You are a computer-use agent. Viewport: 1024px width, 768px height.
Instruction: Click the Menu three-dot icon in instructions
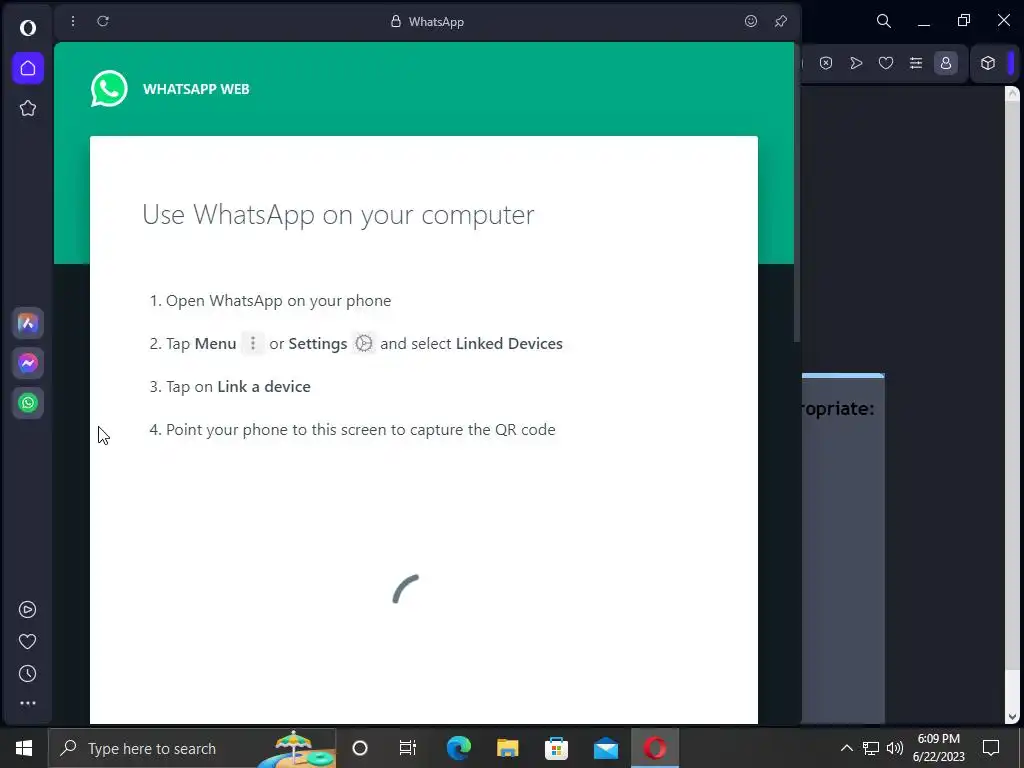[253, 343]
